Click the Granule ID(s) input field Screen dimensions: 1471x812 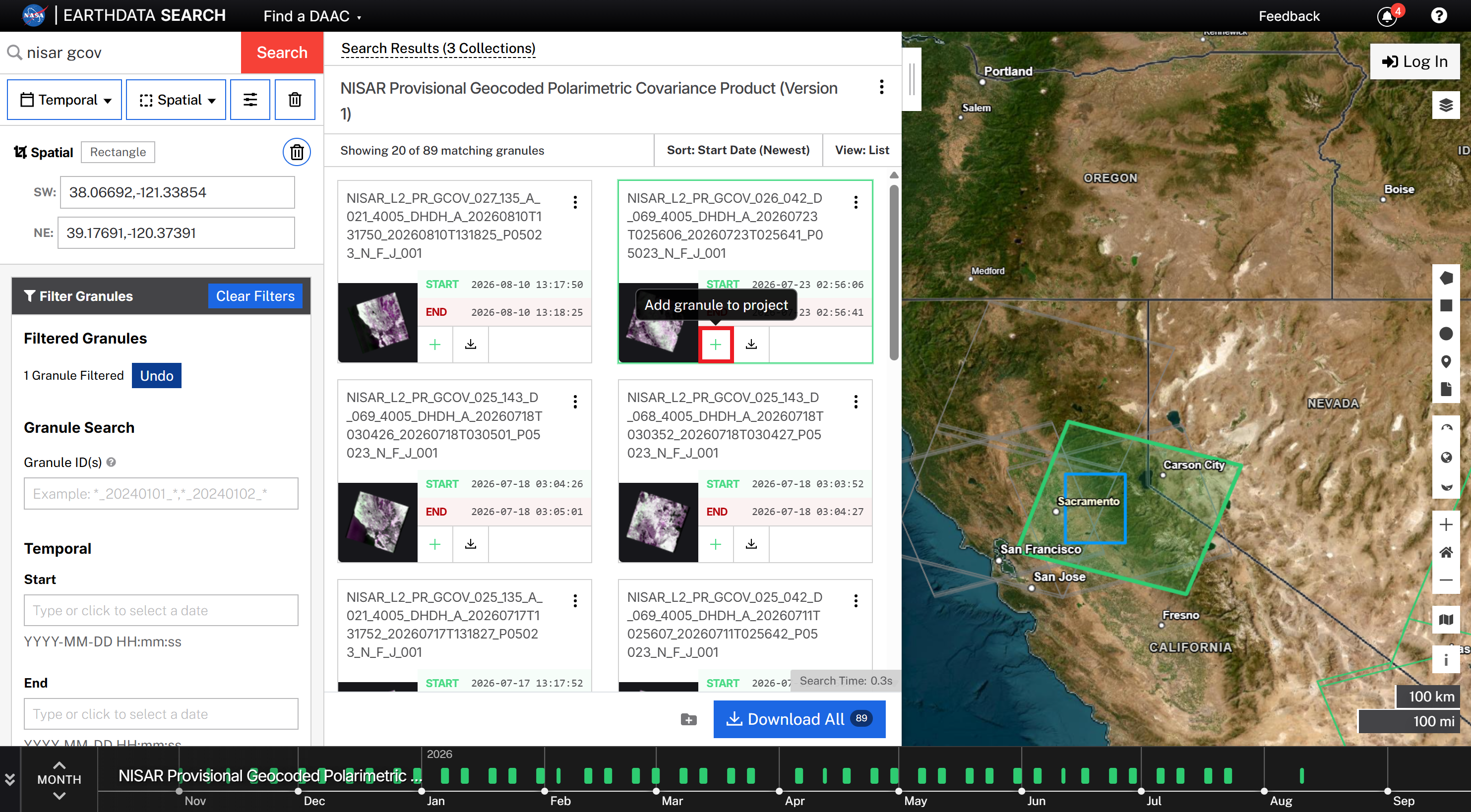tap(161, 494)
